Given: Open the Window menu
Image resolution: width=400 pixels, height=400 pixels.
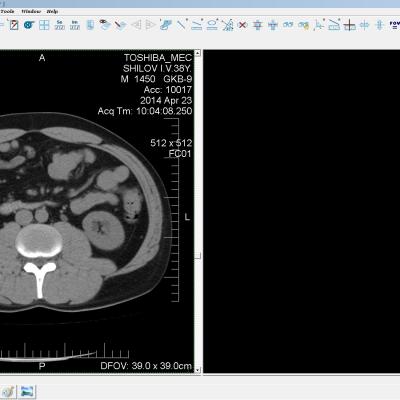Looking at the screenshot, I should point(31,11).
